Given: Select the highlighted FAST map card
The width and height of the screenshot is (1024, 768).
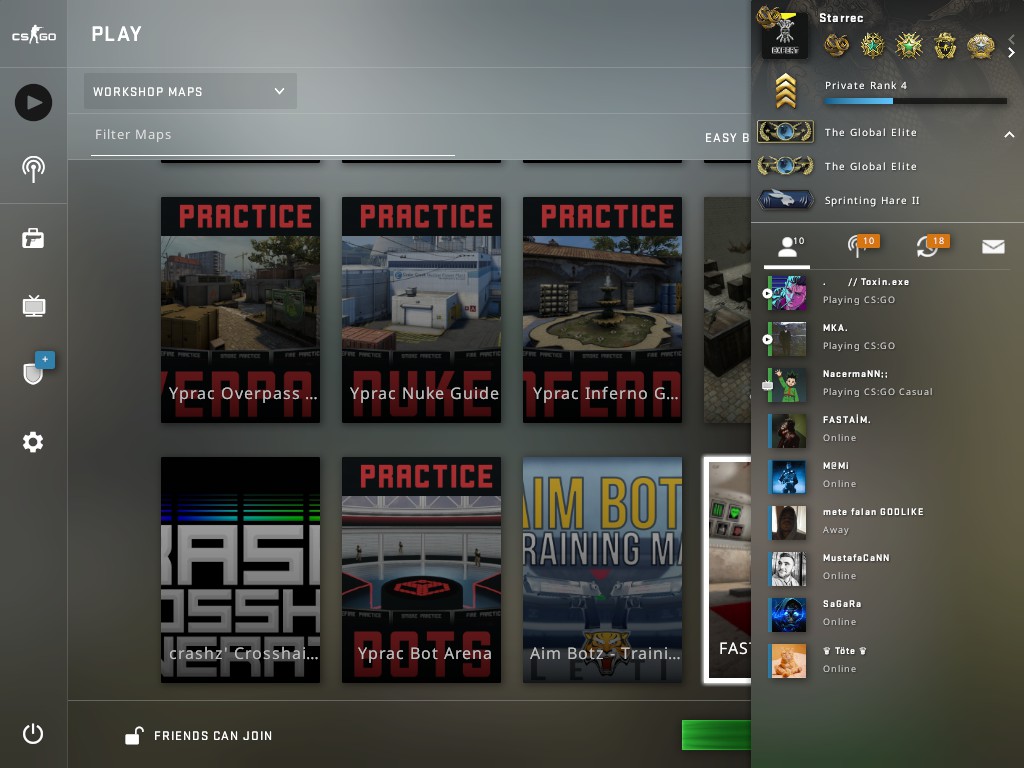Looking at the screenshot, I should [727, 569].
